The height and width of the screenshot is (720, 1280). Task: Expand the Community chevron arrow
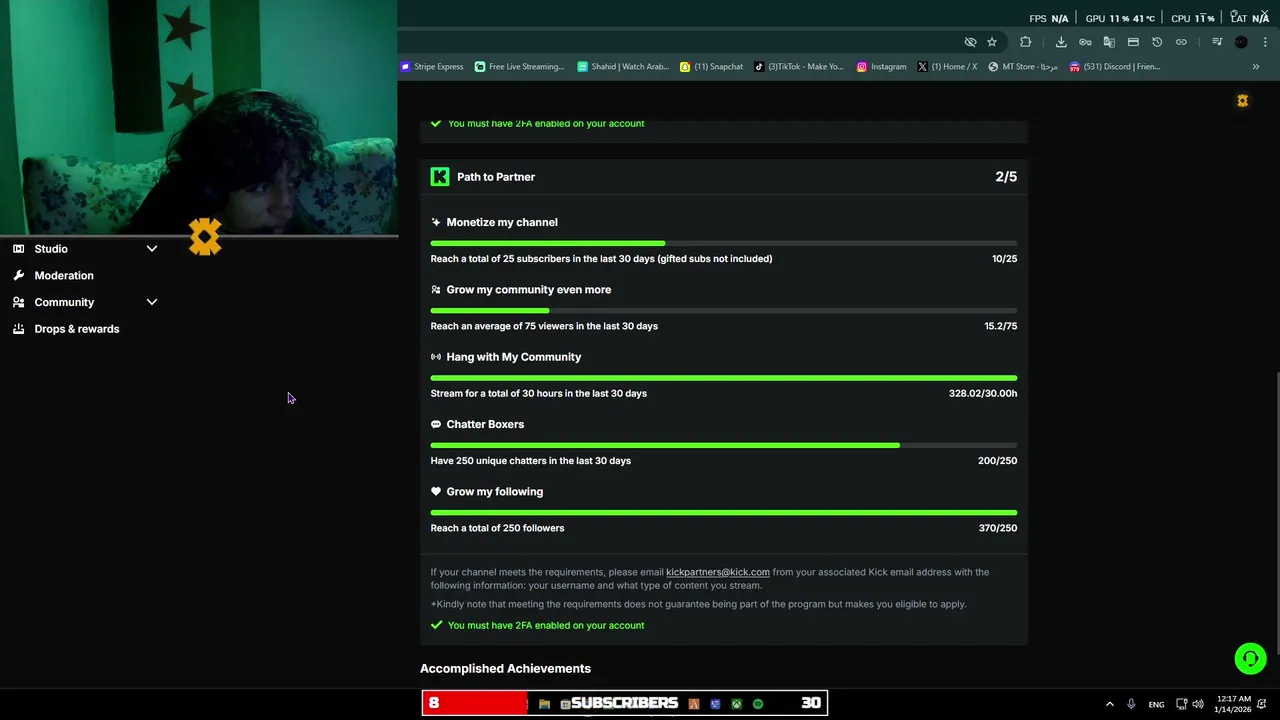point(152,302)
